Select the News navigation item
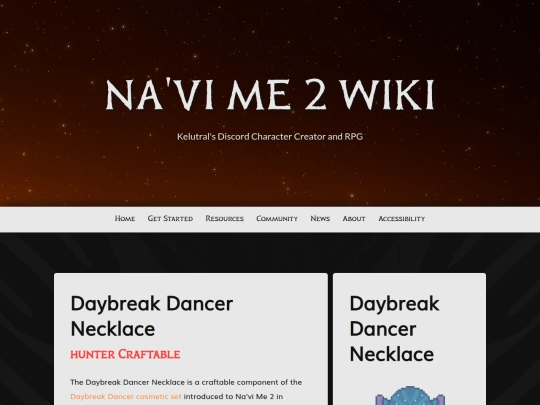Viewport: 540px width, 405px height. tap(320, 219)
